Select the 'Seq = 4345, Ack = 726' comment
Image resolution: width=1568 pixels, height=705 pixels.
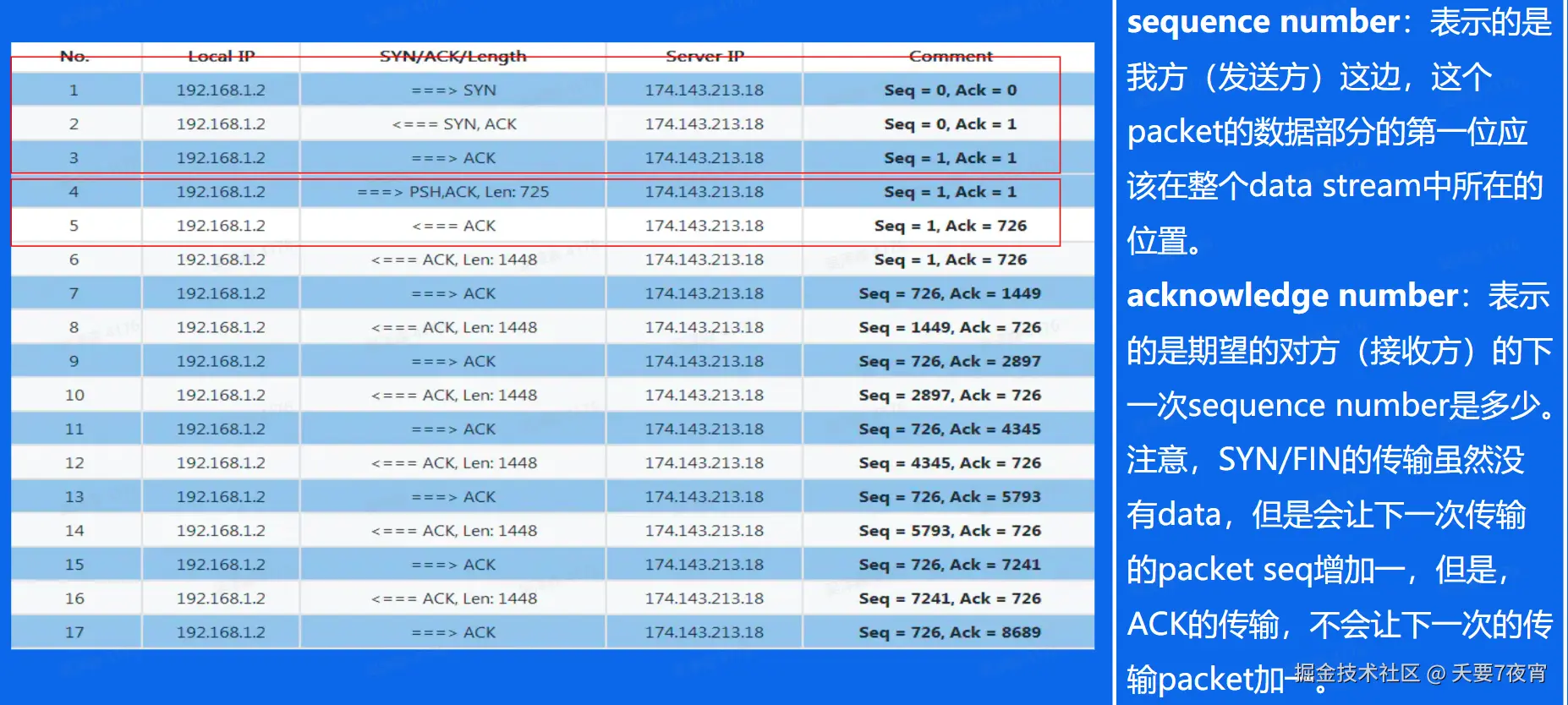point(950,462)
